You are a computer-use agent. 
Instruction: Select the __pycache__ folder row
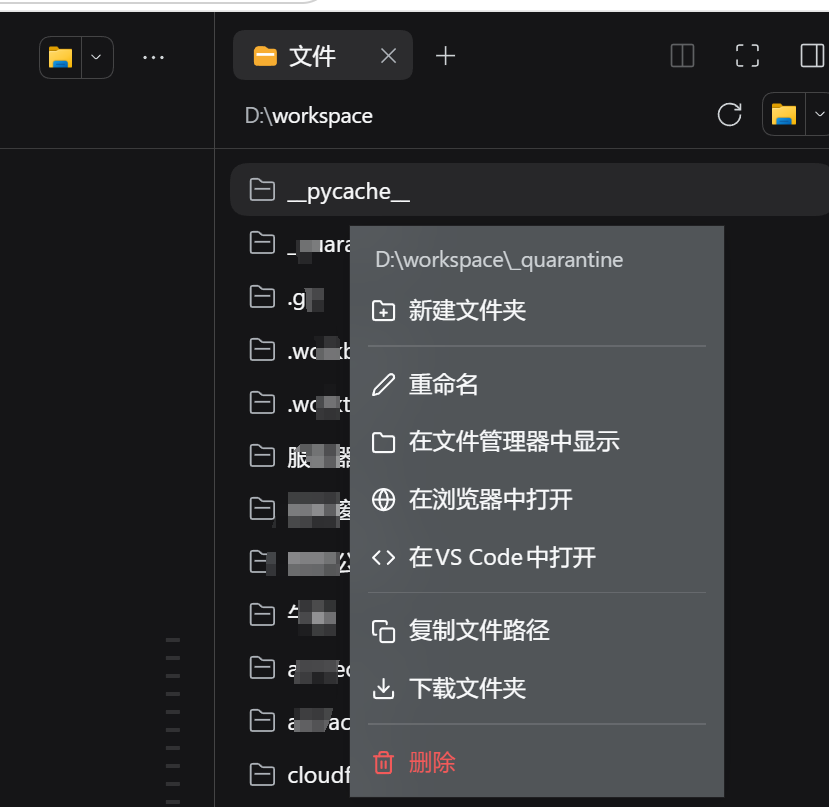pos(529,190)
